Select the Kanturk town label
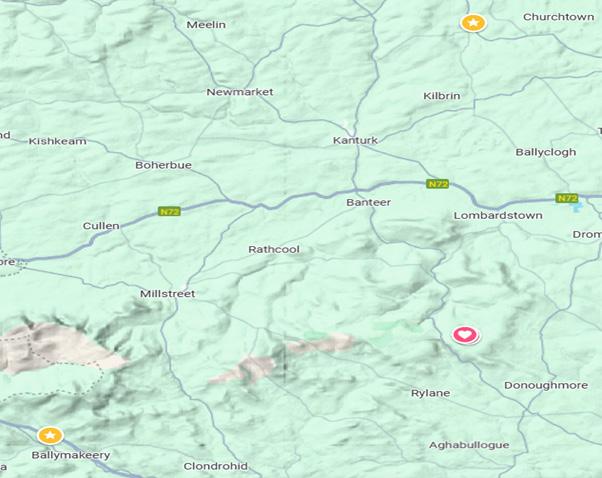 (356, 141)
